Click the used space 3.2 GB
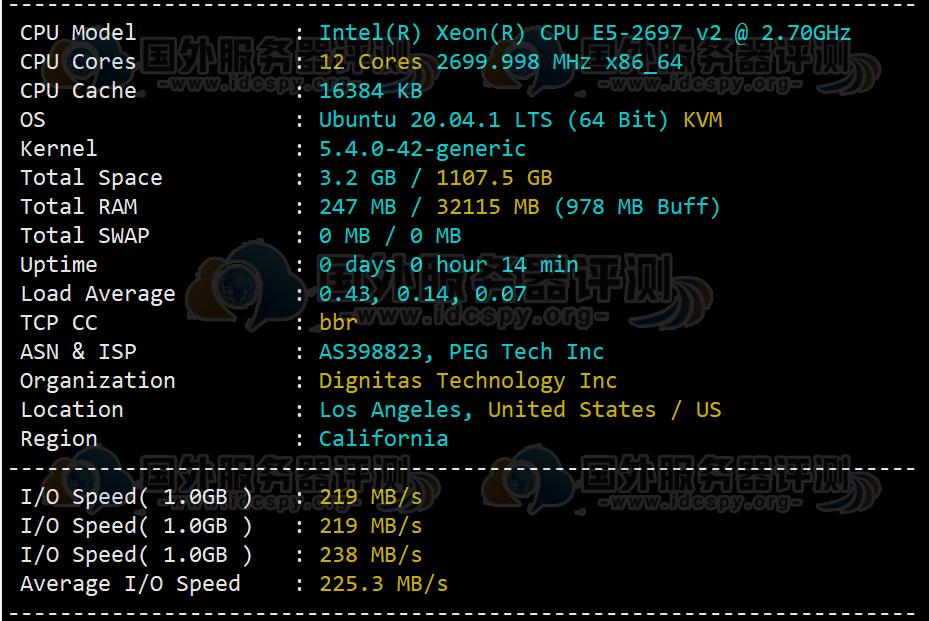The width and height of the screenshot is (929, 621). tap(357, 178)
